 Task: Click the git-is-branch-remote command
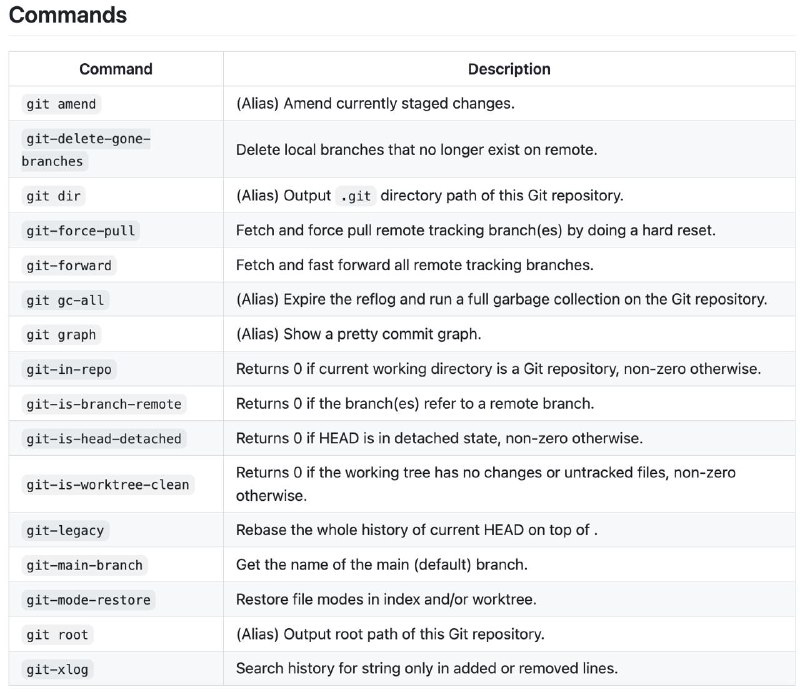coord(104,404)
